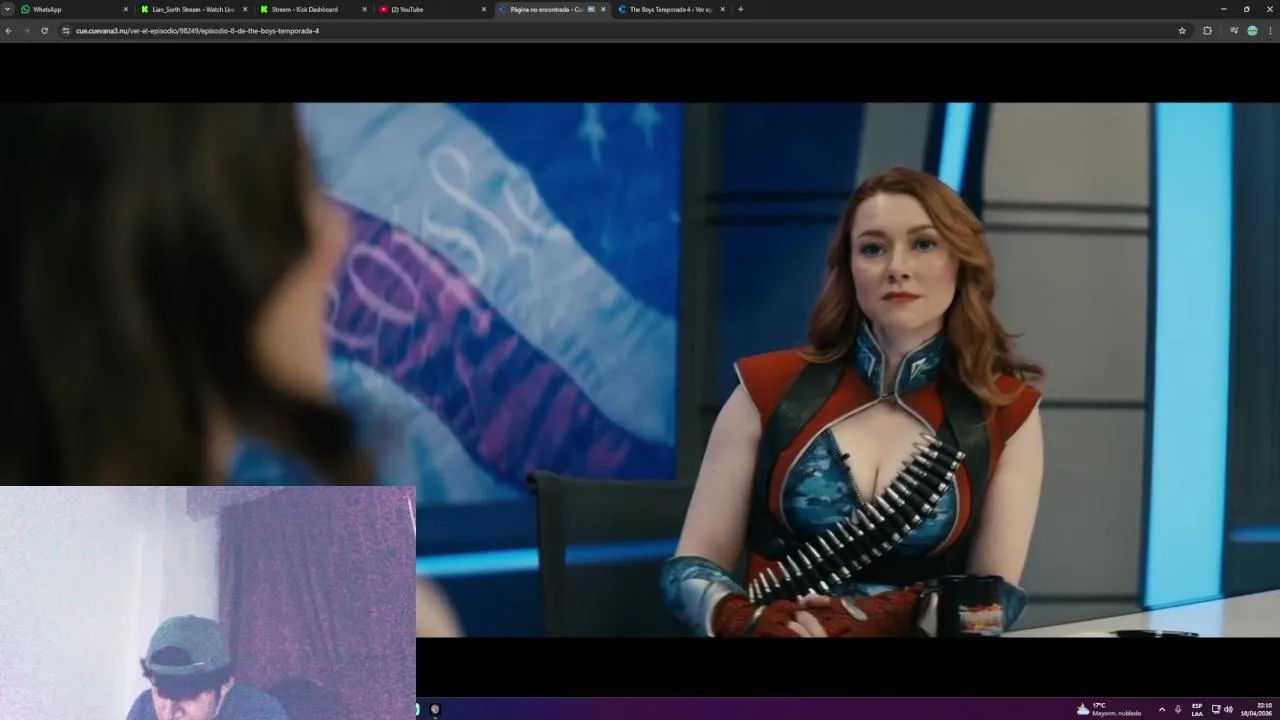Close the WhatsApp tab
This screenshot has height=720, width=1280.
[126, 9]
